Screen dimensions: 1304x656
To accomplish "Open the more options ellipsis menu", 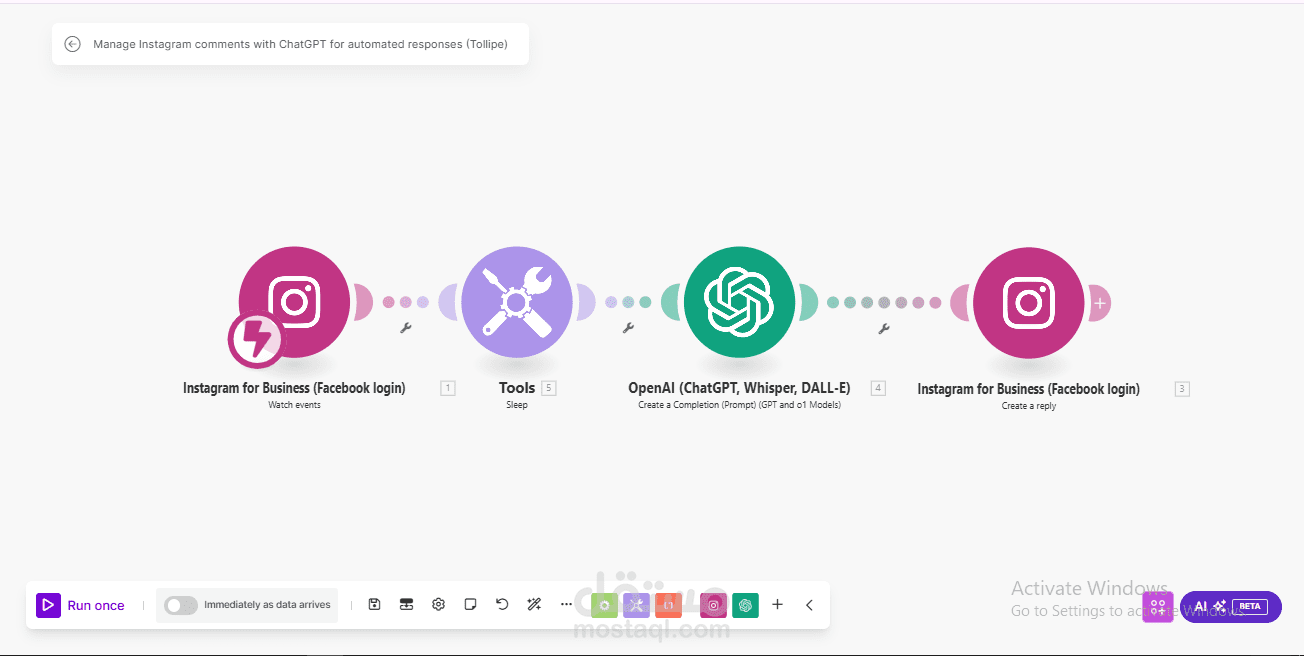I will pos(566,605).
